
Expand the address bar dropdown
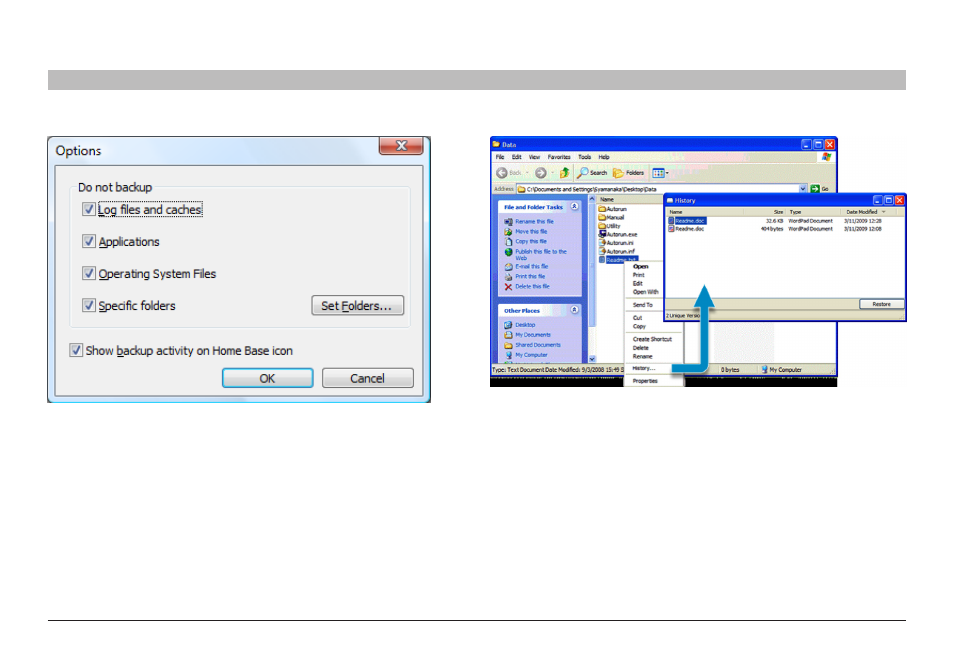tap(803, 189)
